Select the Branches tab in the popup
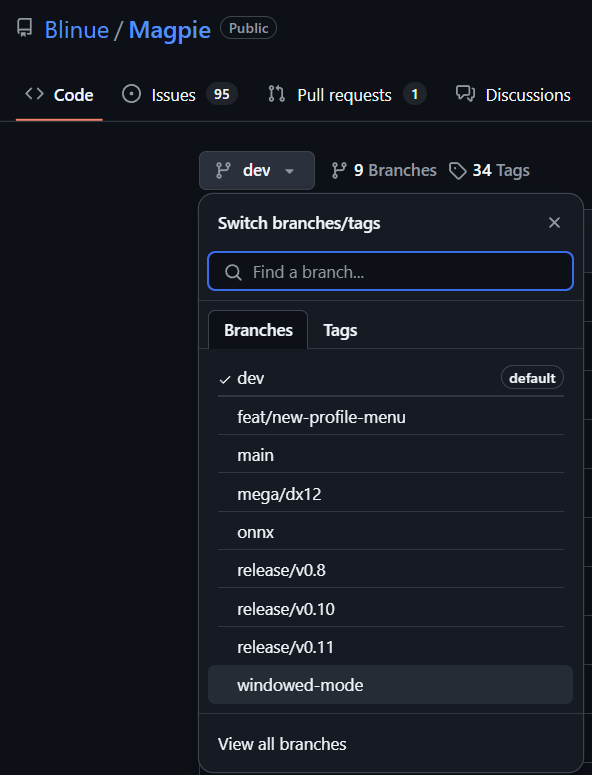Image resolution: width=592 pixels, height=775 pixels. point(258,330)
